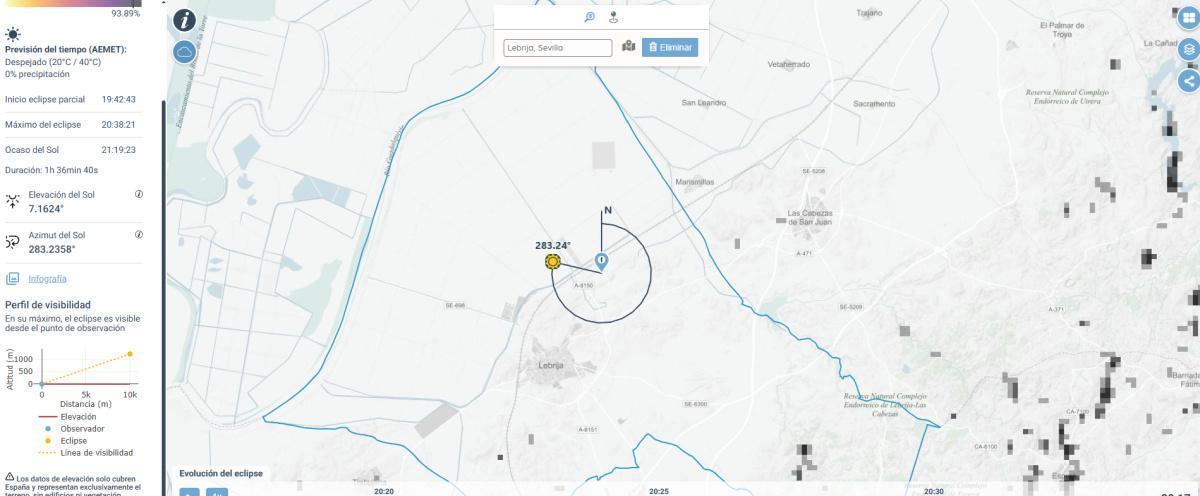Click the Duración: 1h 36min 40s text

pos(51,169)
